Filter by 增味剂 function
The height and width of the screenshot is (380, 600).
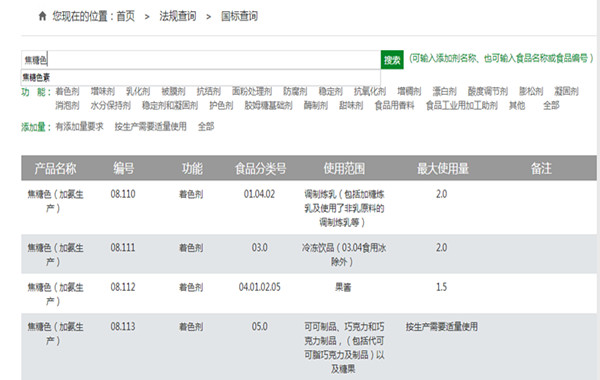click(x=103, y=91)
